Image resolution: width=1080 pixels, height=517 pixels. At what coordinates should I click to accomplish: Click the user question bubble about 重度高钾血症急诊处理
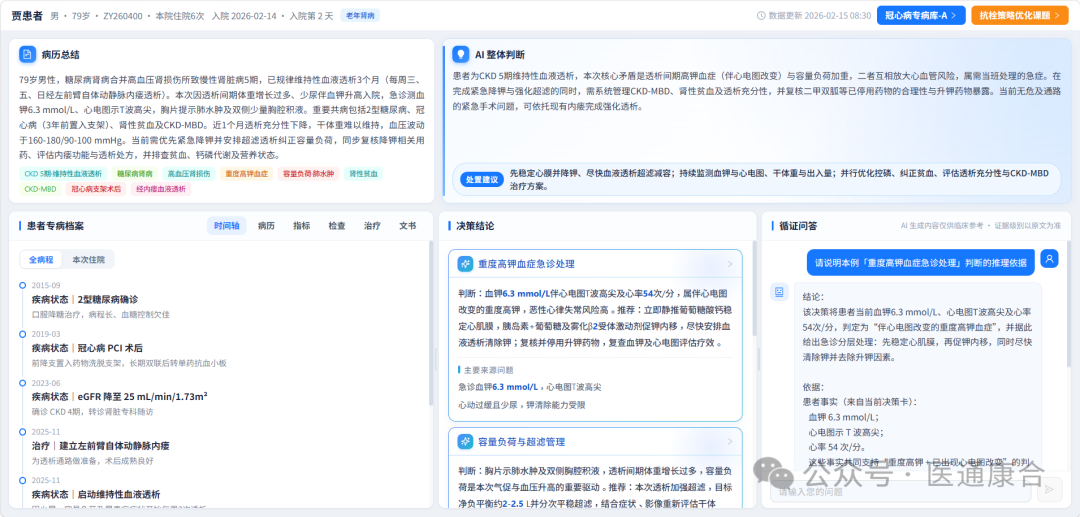click(x=920, y=262)
